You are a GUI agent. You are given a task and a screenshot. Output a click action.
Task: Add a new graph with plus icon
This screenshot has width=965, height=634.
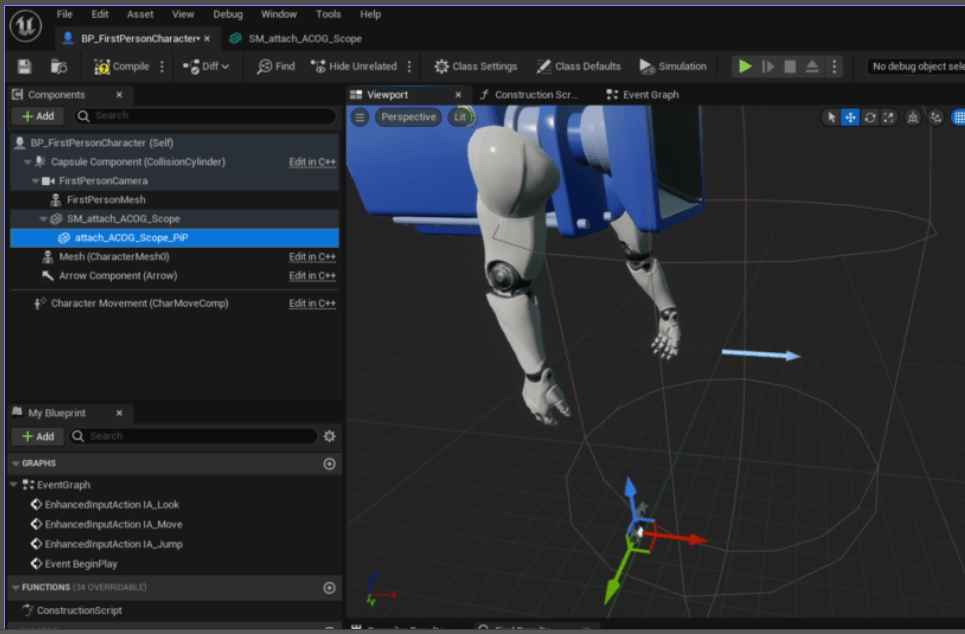click(x=329, y=464)
